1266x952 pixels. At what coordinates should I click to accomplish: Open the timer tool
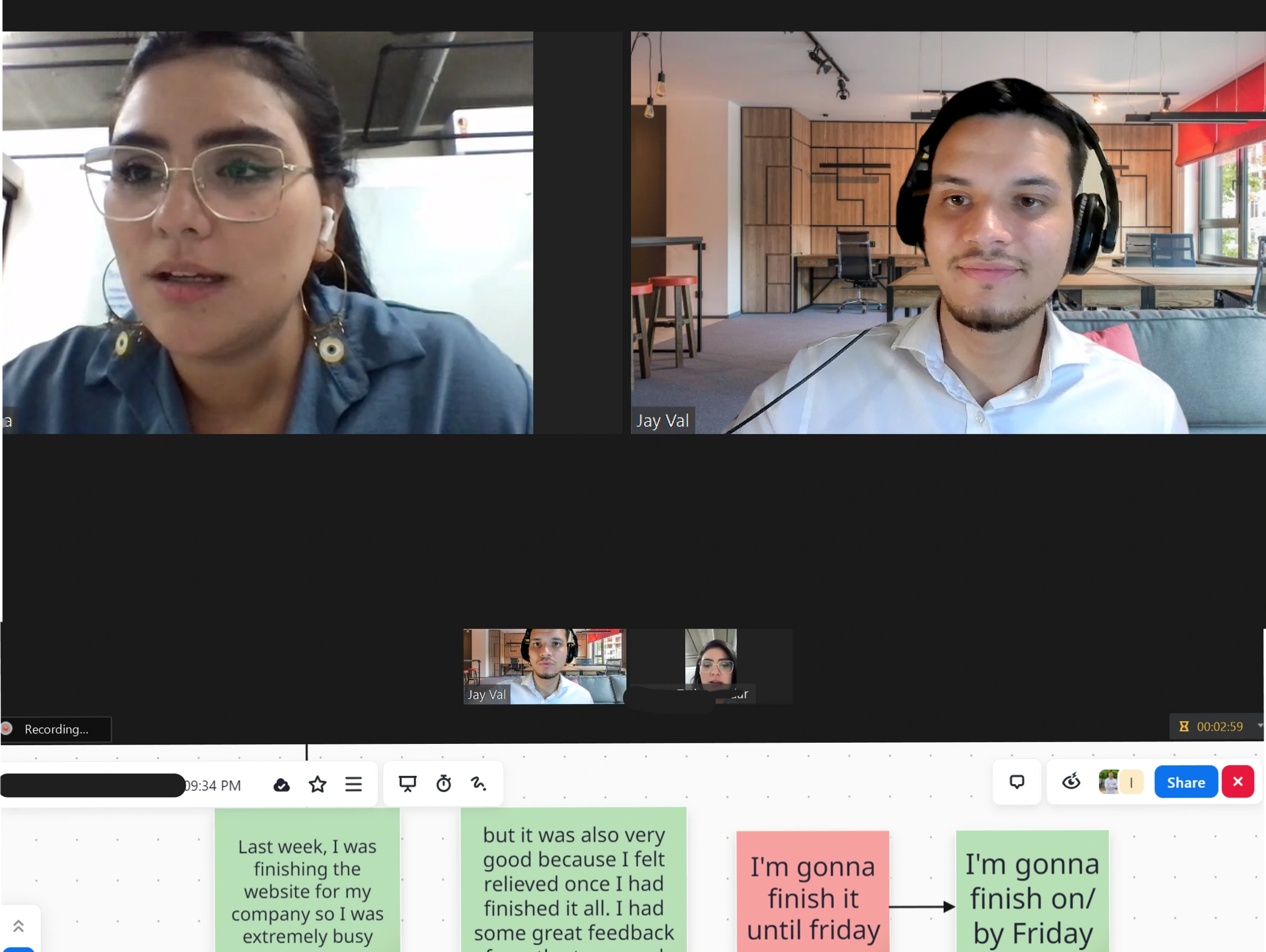443,784
